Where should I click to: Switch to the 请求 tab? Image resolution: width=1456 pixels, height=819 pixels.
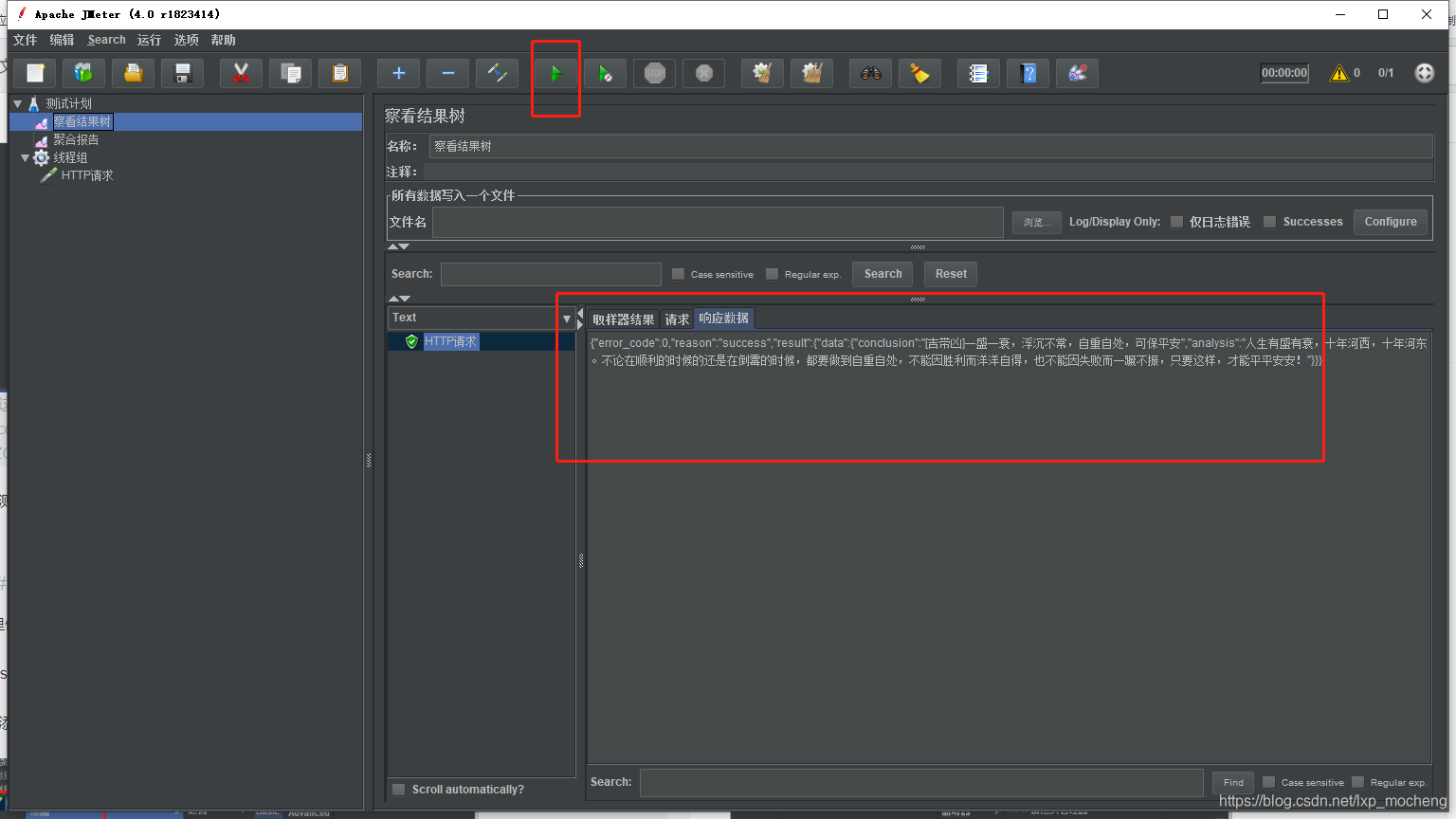tap(677, 319)
